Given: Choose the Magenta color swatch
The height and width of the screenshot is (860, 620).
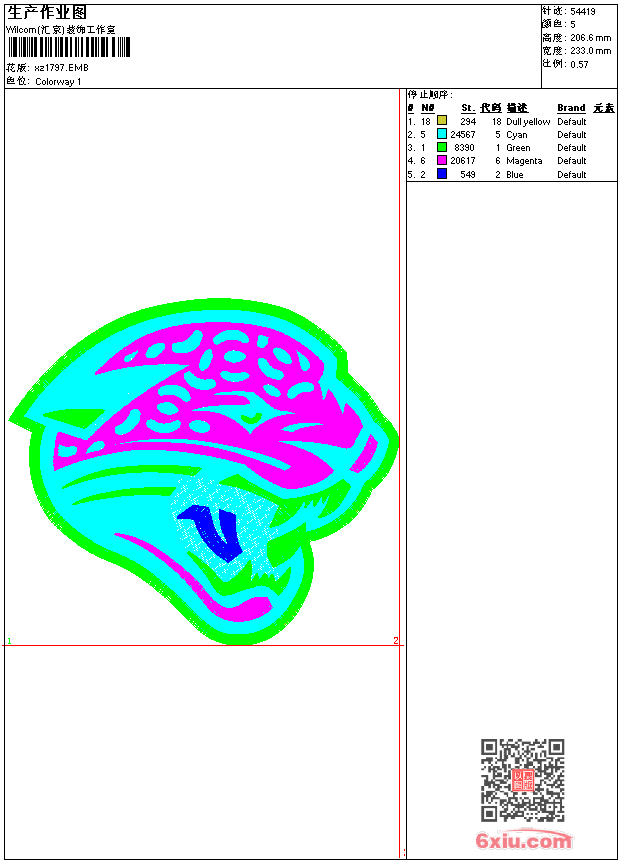Looking at the screenshot, I should click(x=442, y=160).
